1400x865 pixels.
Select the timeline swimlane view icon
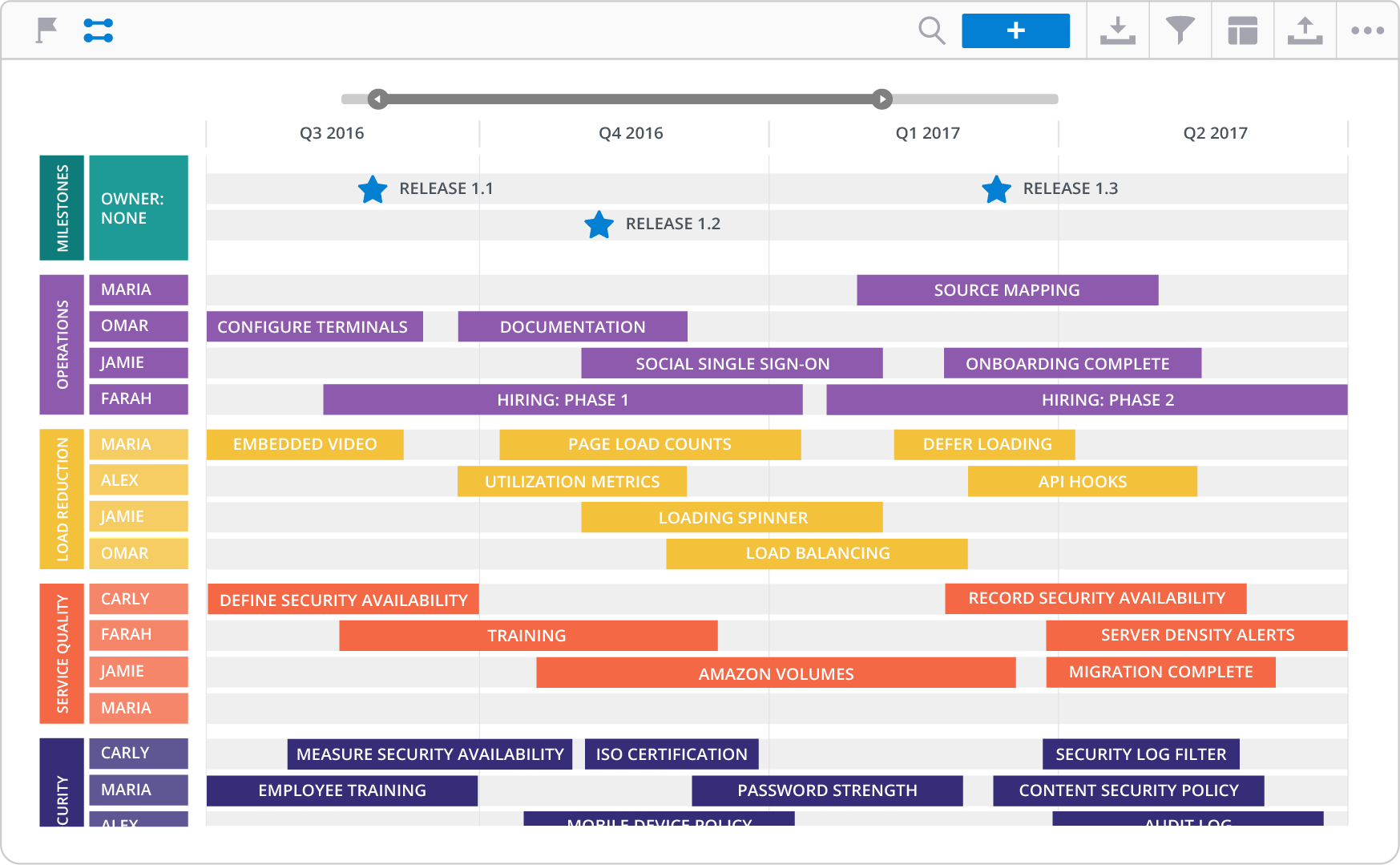tap(98, 30)
